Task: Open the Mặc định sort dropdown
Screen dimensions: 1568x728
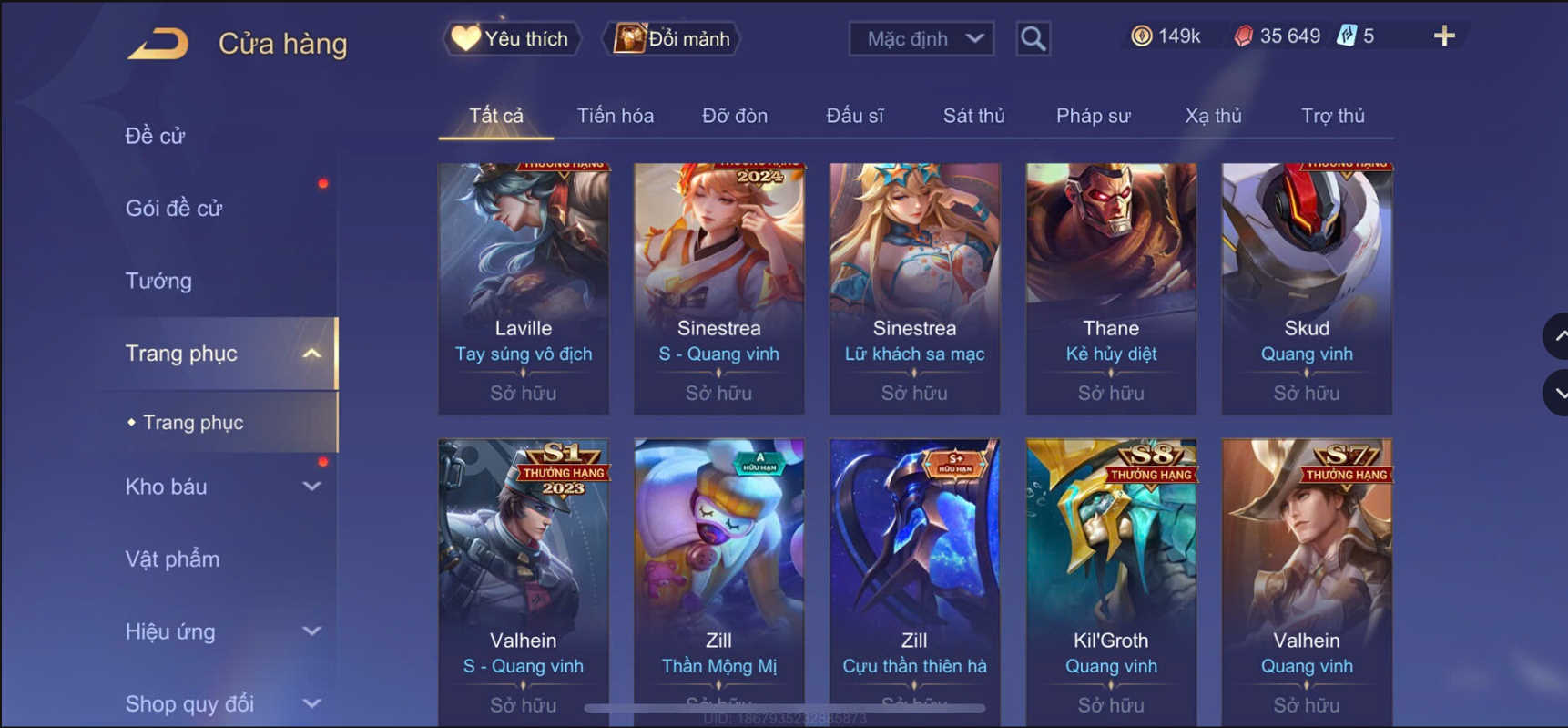Action: click(x=921, y=39)
